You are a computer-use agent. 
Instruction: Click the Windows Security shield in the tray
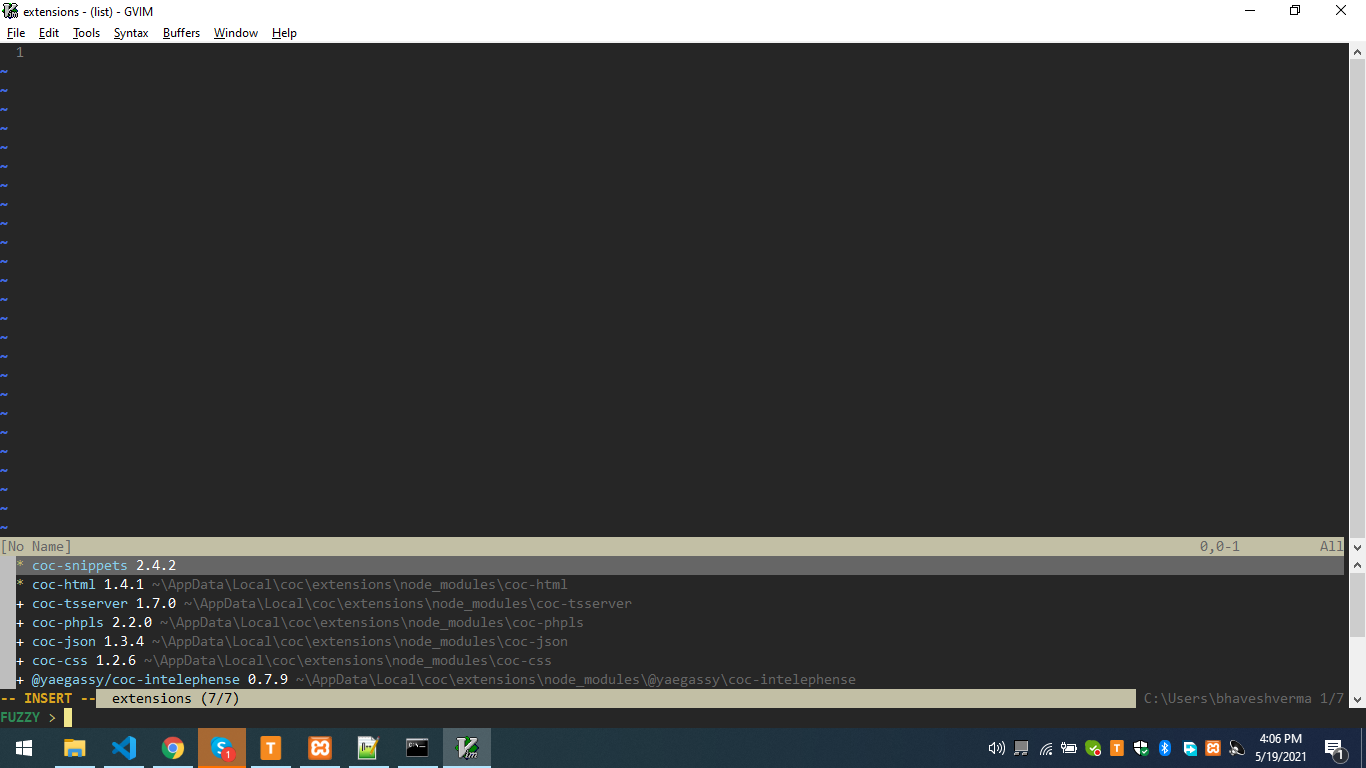(x=1141, y=747)
